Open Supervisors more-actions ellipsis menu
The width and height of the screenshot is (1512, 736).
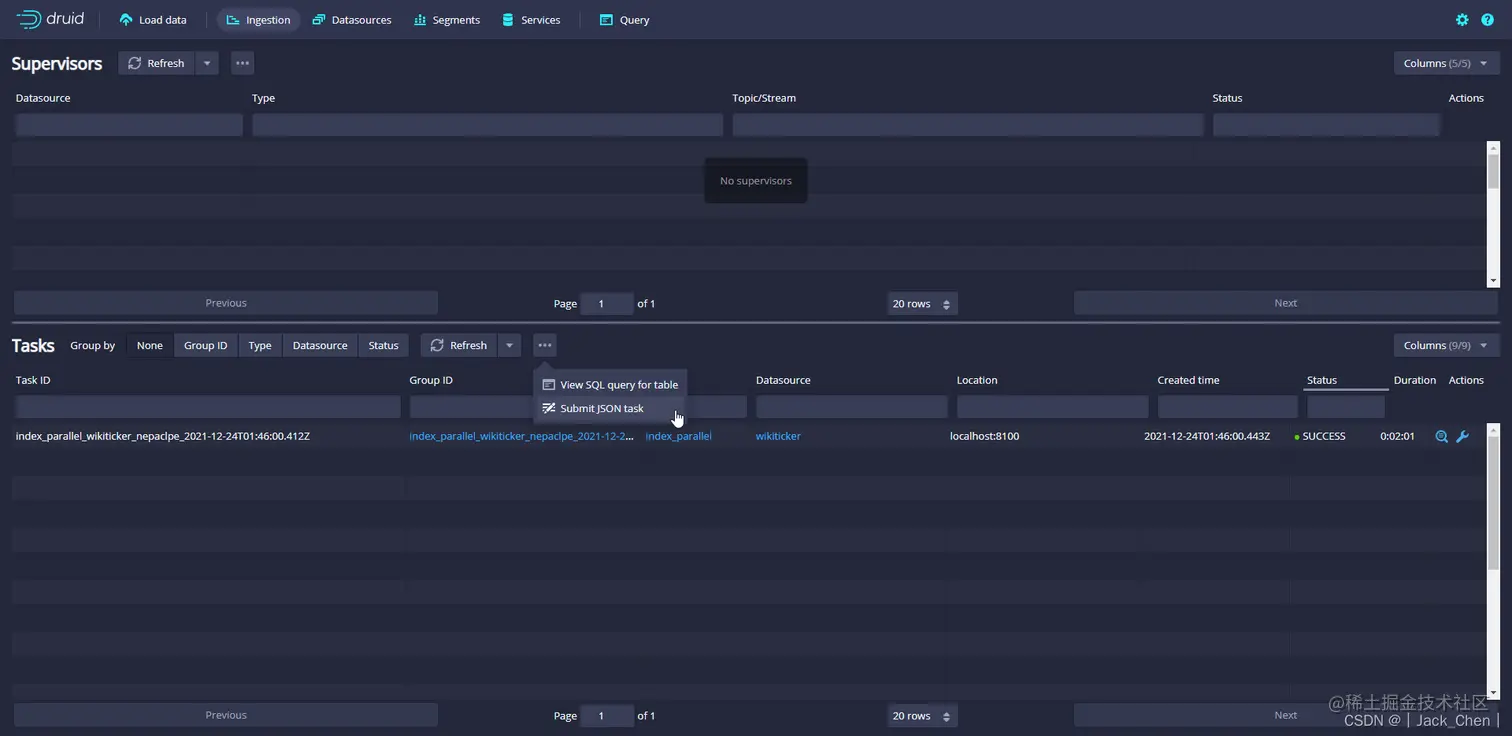tap(242, 63)
